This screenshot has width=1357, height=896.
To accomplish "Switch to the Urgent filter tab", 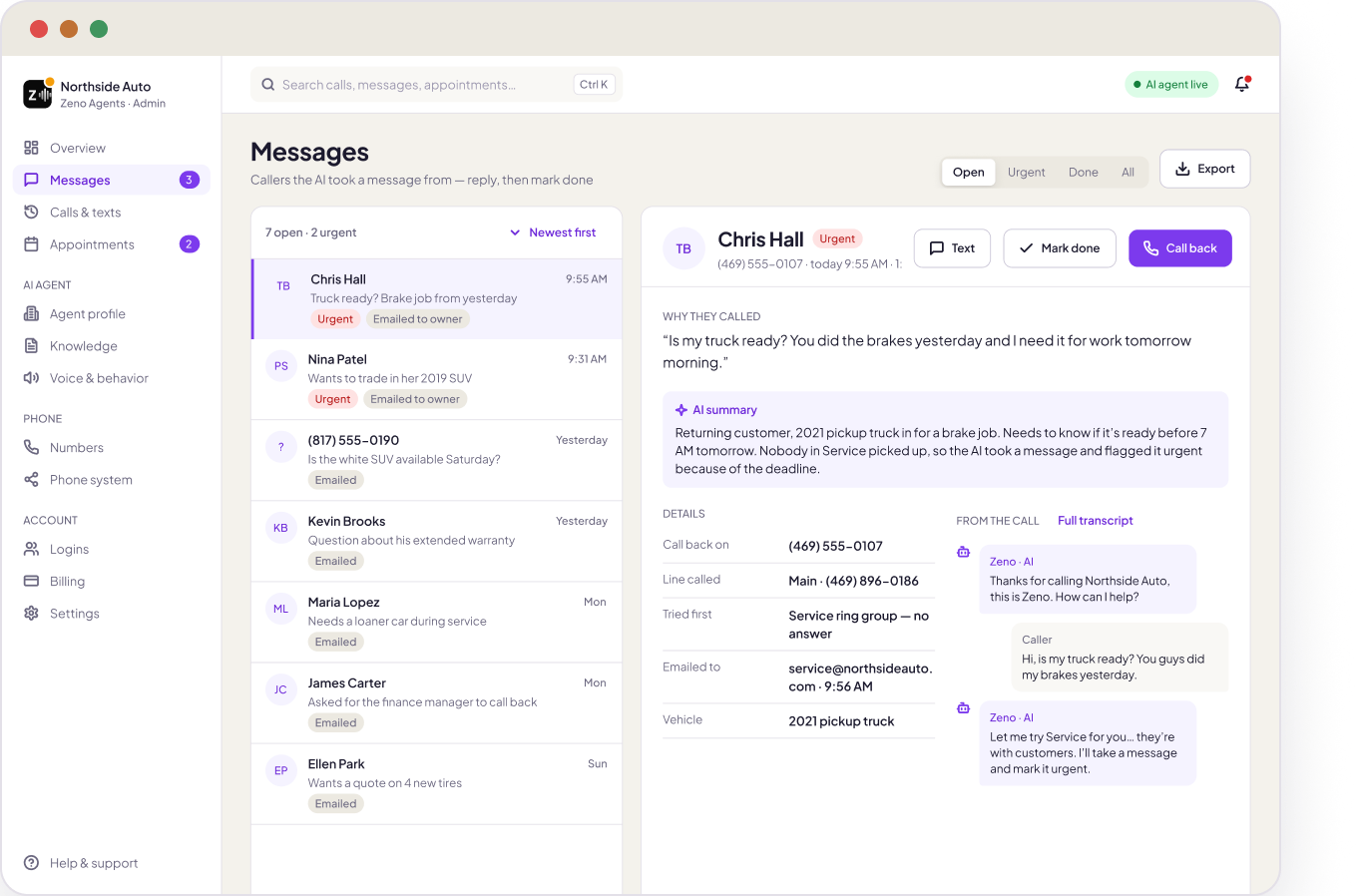I will tap(1026, 173).
